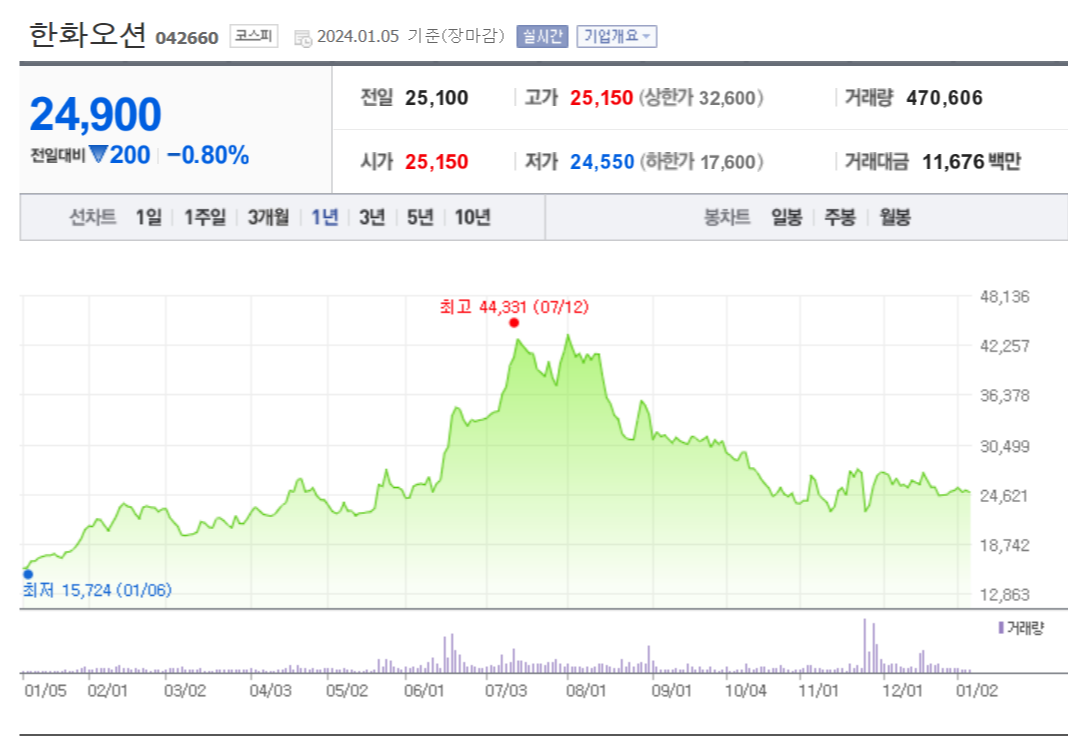
Task: Click the 01/02 date axis label
Action: (x=977, y=691)
